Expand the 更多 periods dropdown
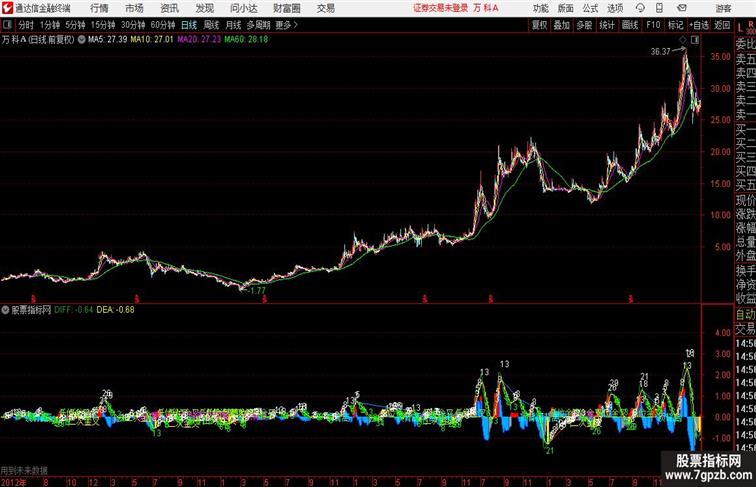Viewport: 756px width, 487px height. click(286, 25)
